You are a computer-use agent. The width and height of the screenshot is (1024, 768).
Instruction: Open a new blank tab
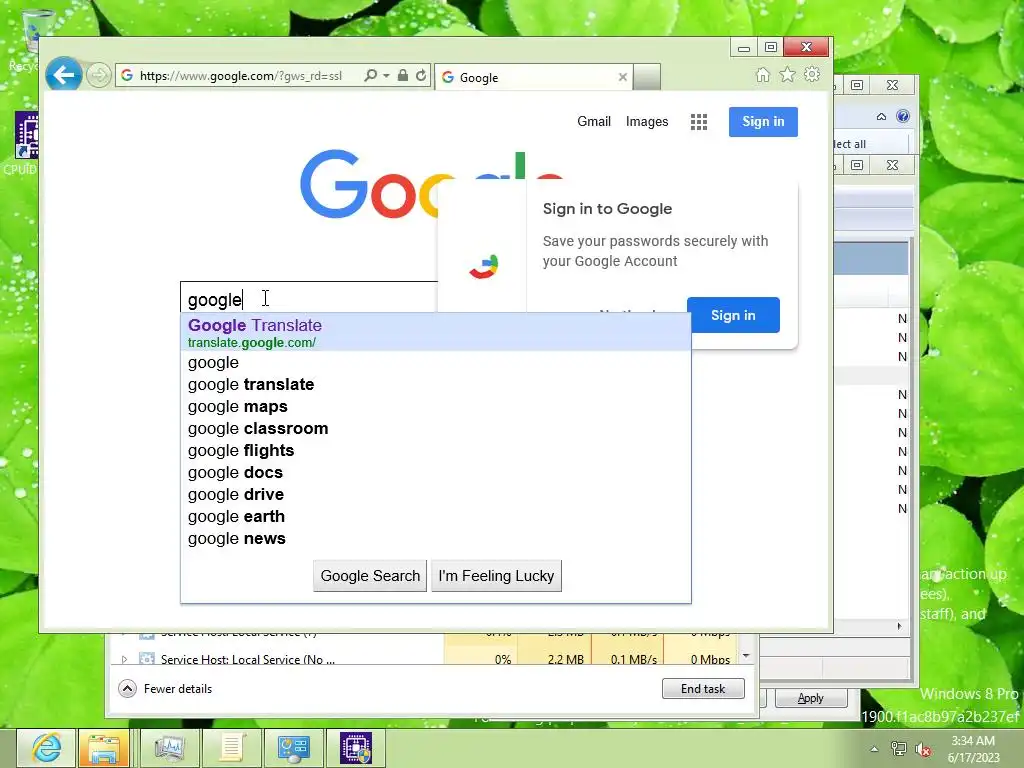[x=647, y=77]
